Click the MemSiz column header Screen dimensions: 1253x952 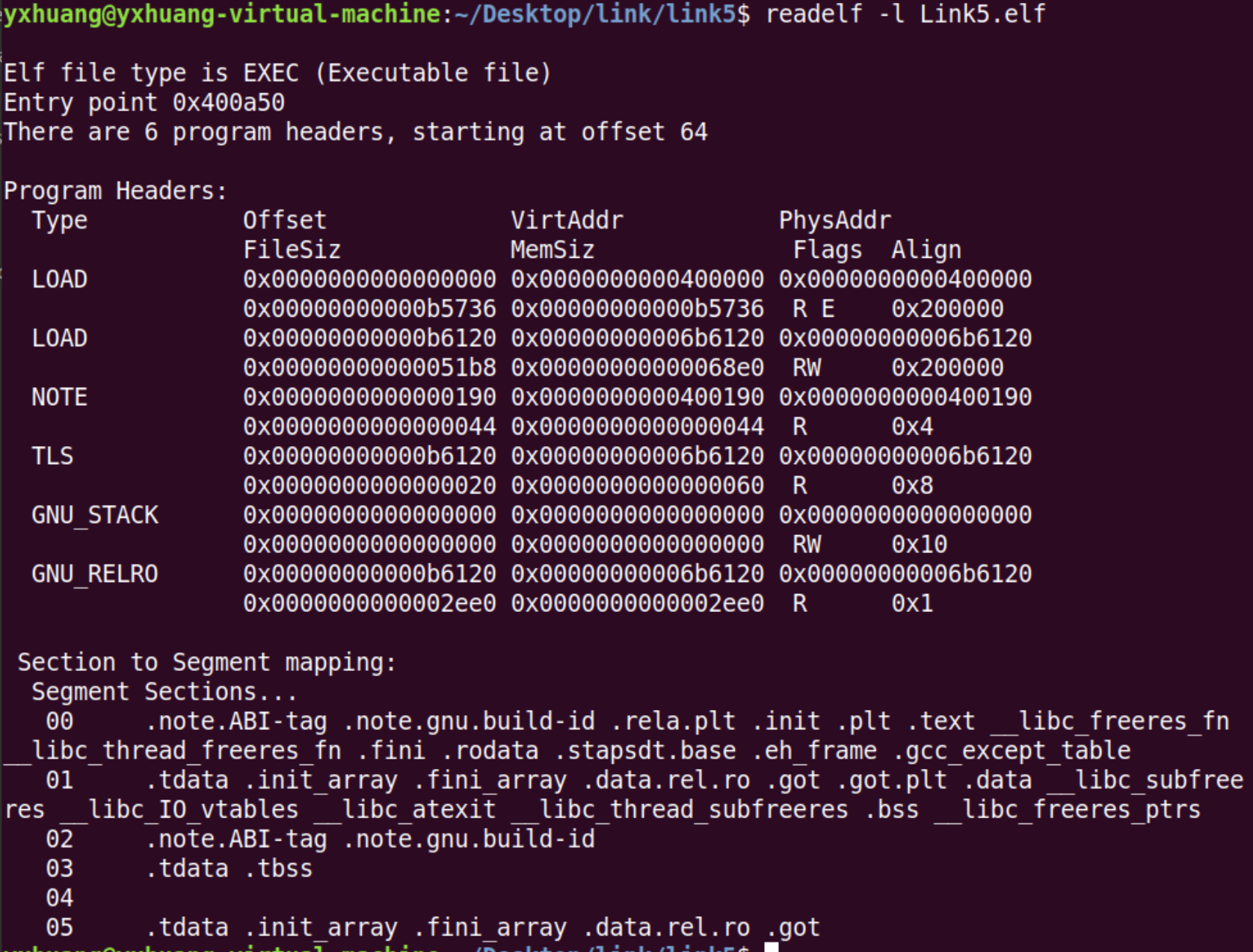tap(552, 250)
